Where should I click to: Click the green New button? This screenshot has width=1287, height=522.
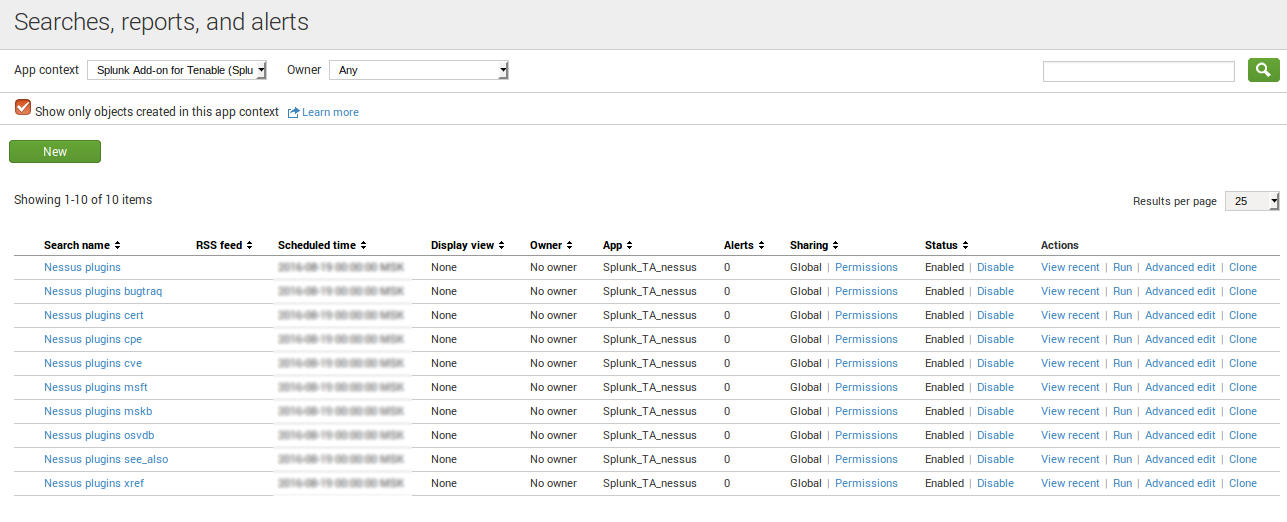(x=55, y=152)
